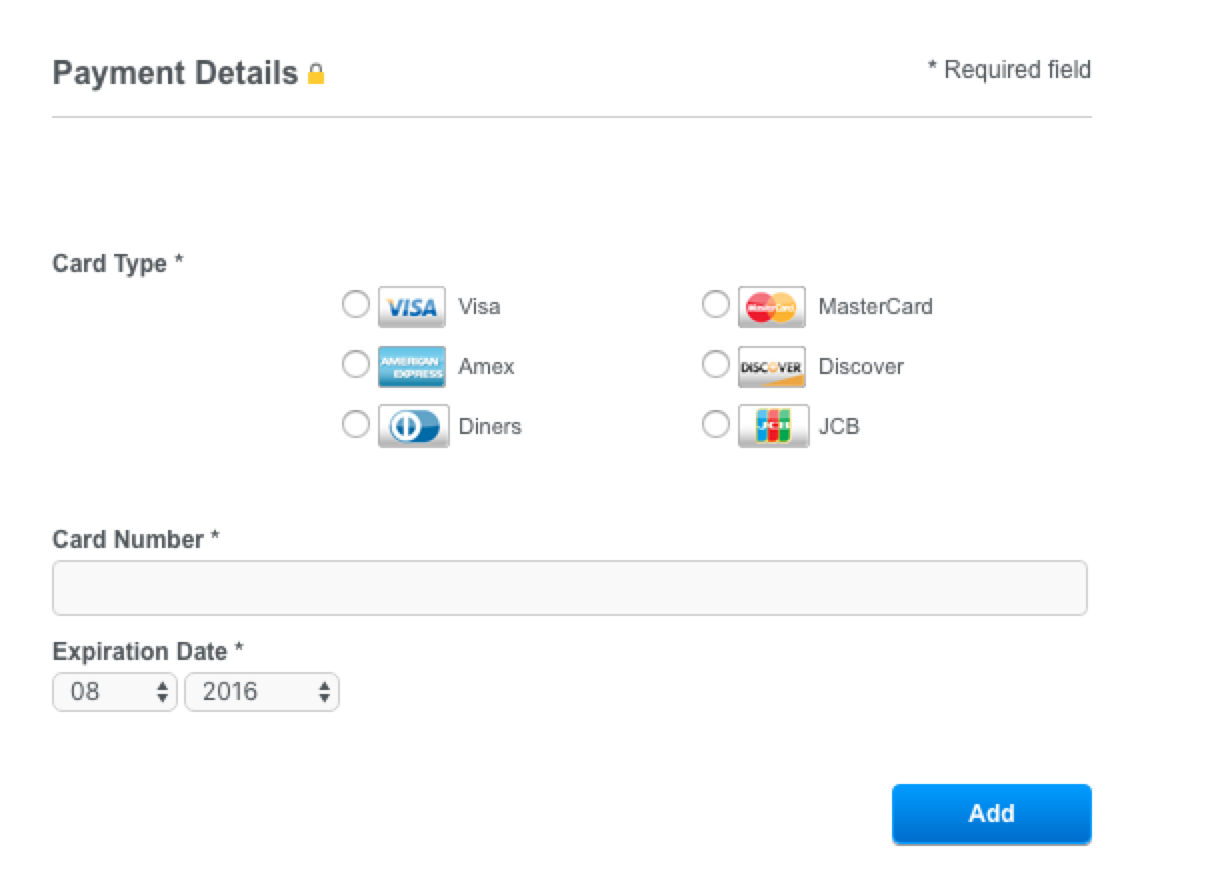Image resolution: width=1208 pixels, height=890 pixels.
Task: Click the MasterCard logo icon
Action: tap(772, 307)
